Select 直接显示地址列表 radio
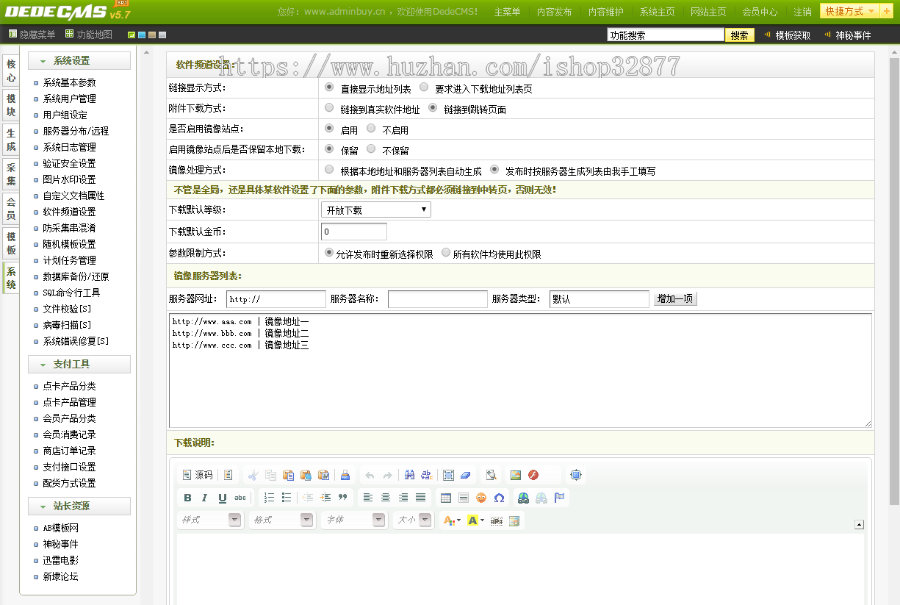900x605 pixels. pos(329,87)
